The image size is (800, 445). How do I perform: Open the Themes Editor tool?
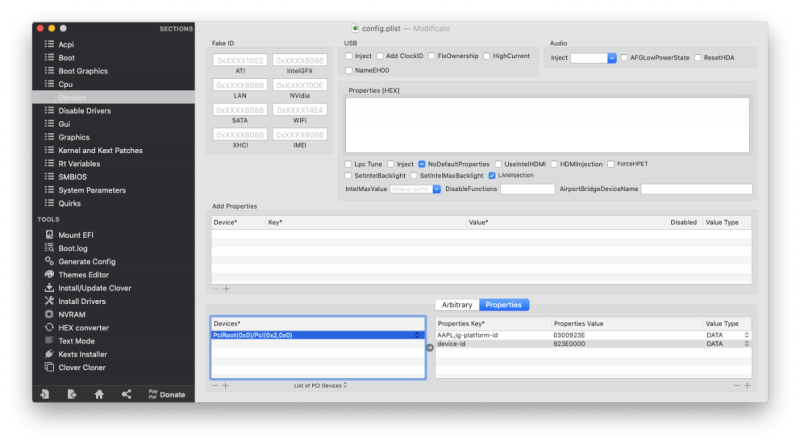click(x=83, y=274)
